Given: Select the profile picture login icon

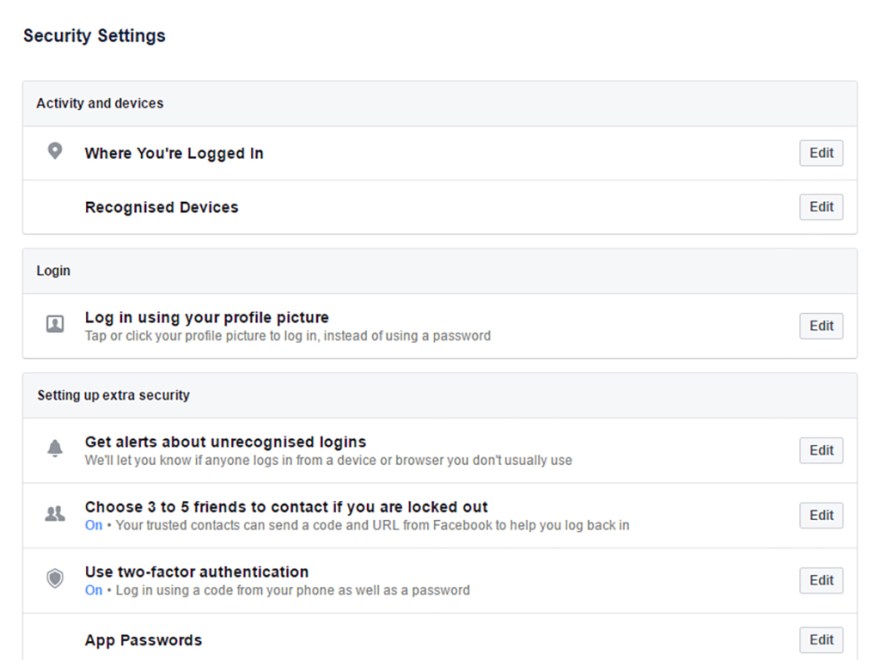Looking at the screenshot, I should [x=55, y=321].
